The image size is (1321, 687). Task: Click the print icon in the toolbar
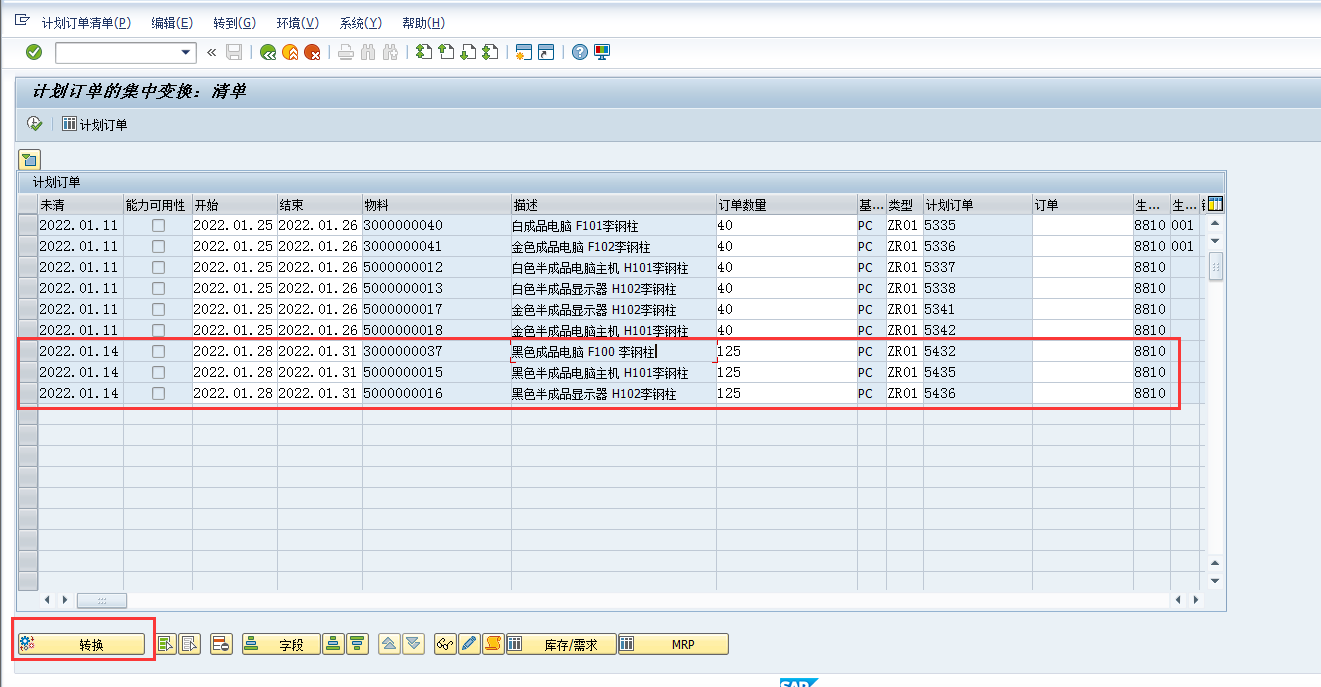tap(345, 52)
